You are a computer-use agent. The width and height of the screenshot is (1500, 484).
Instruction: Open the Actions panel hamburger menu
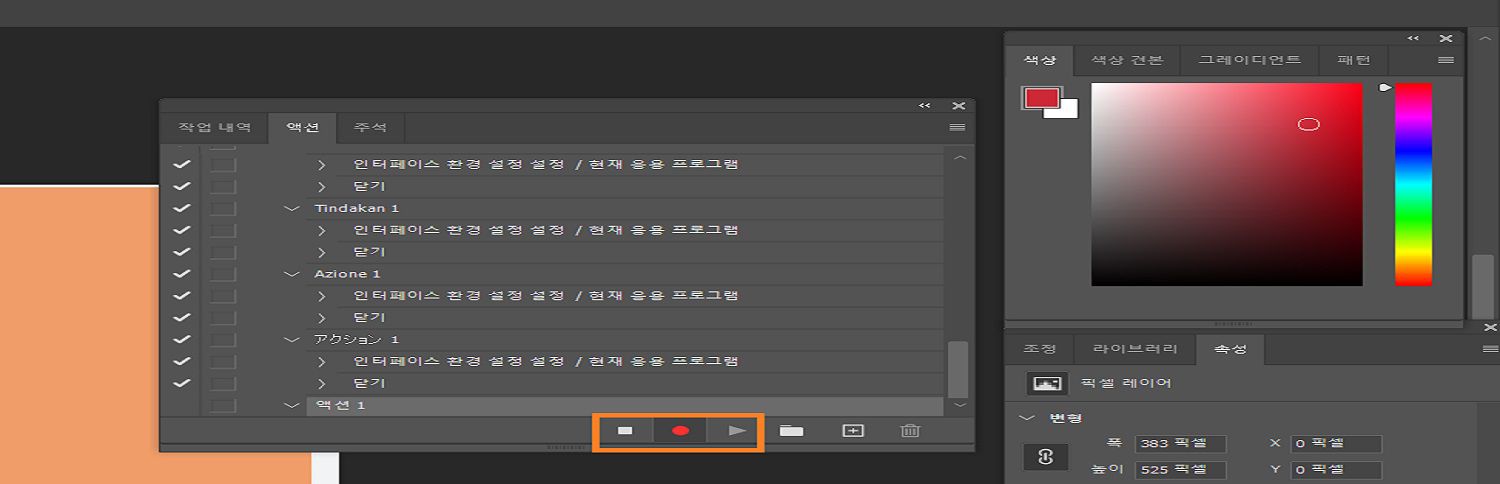957,128
